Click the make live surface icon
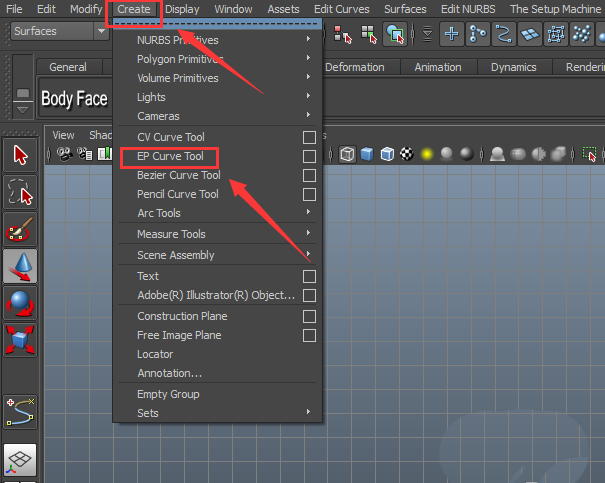The height and width of the screenshot is (483, 605). 556,34
